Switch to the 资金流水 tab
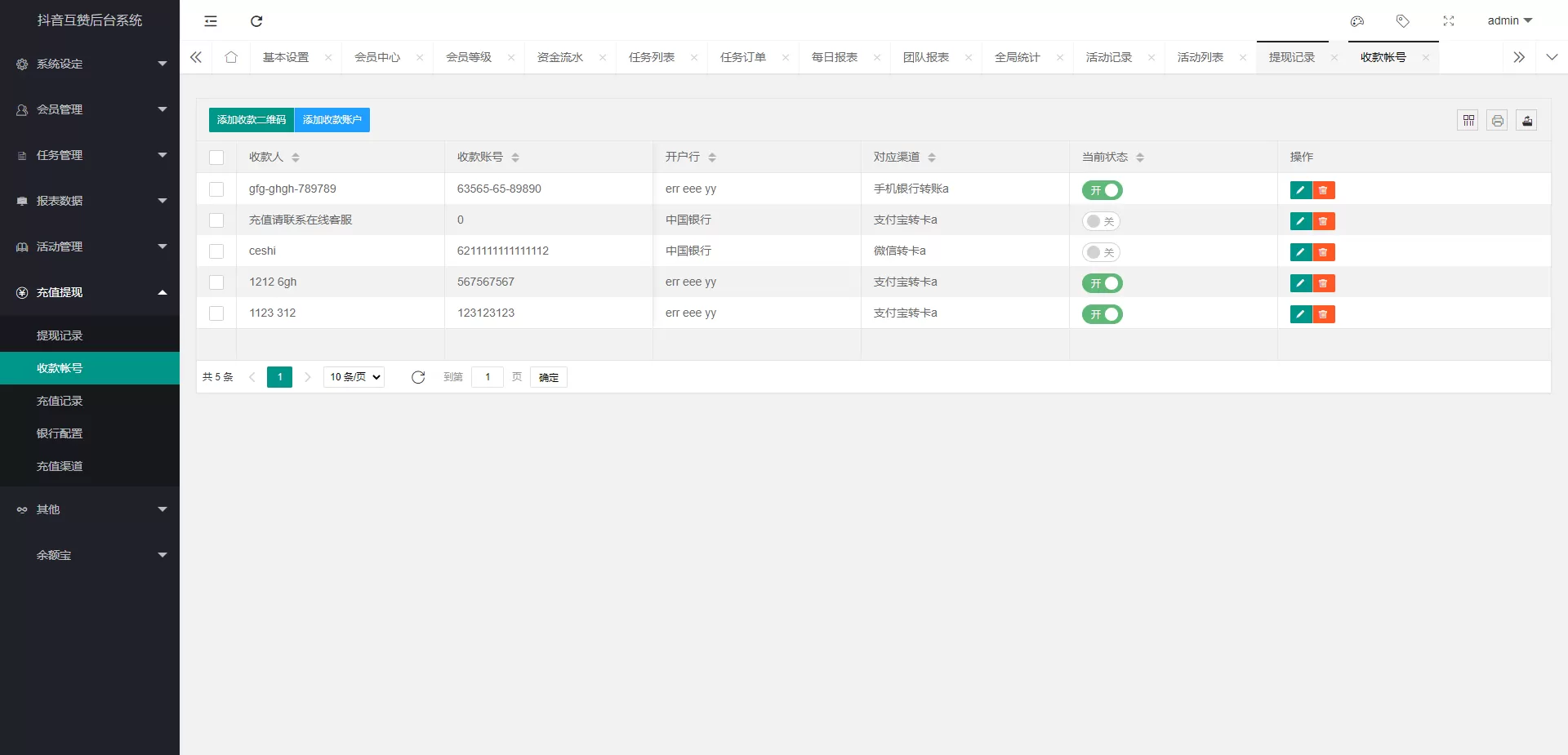 pos(560,57)
